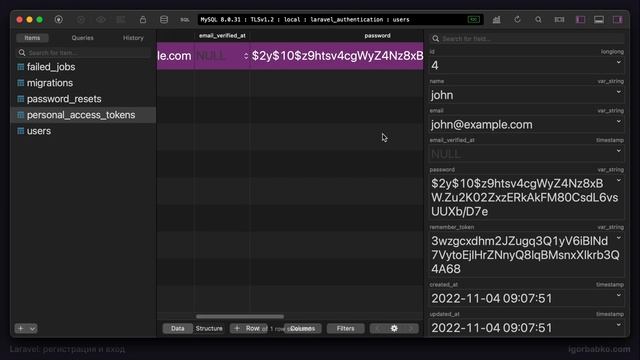Open the connection manager icon in toolbar

click(x=59, y=20)
